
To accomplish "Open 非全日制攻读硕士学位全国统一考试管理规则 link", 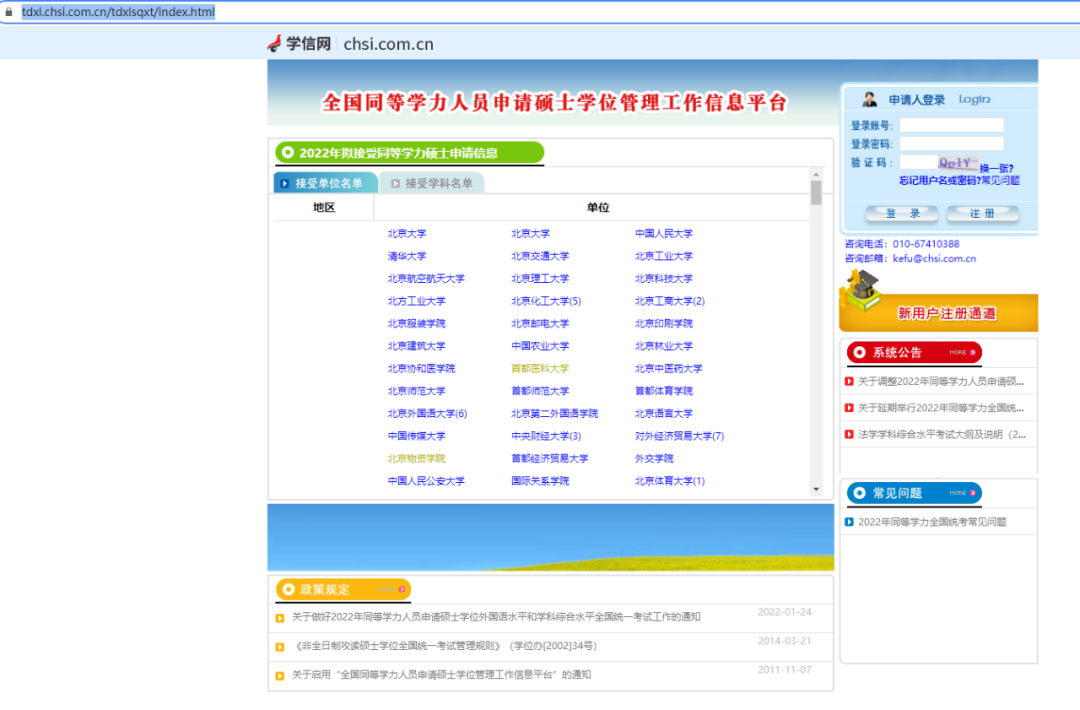I will [444, 646].
